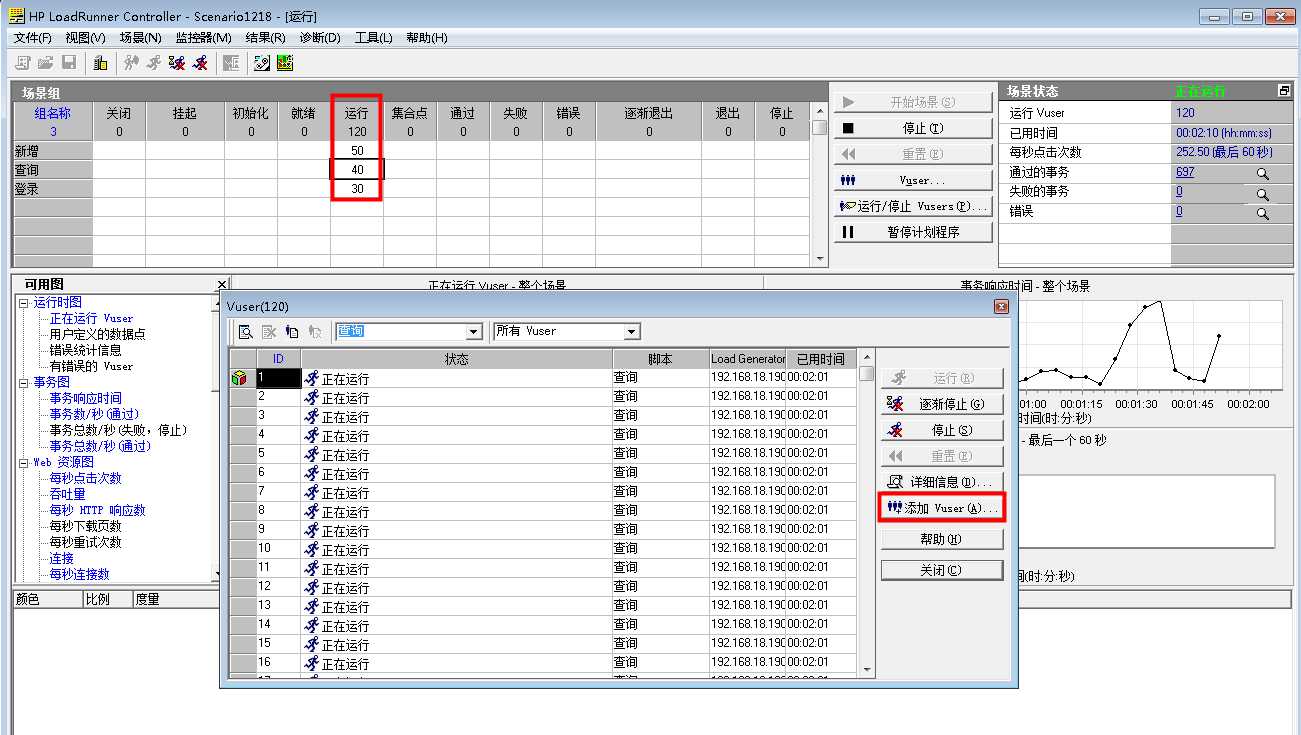The image size is (1301, 735).
Task: Click the gradual stop hourglass toolbar icon
Action: [177, 63]
